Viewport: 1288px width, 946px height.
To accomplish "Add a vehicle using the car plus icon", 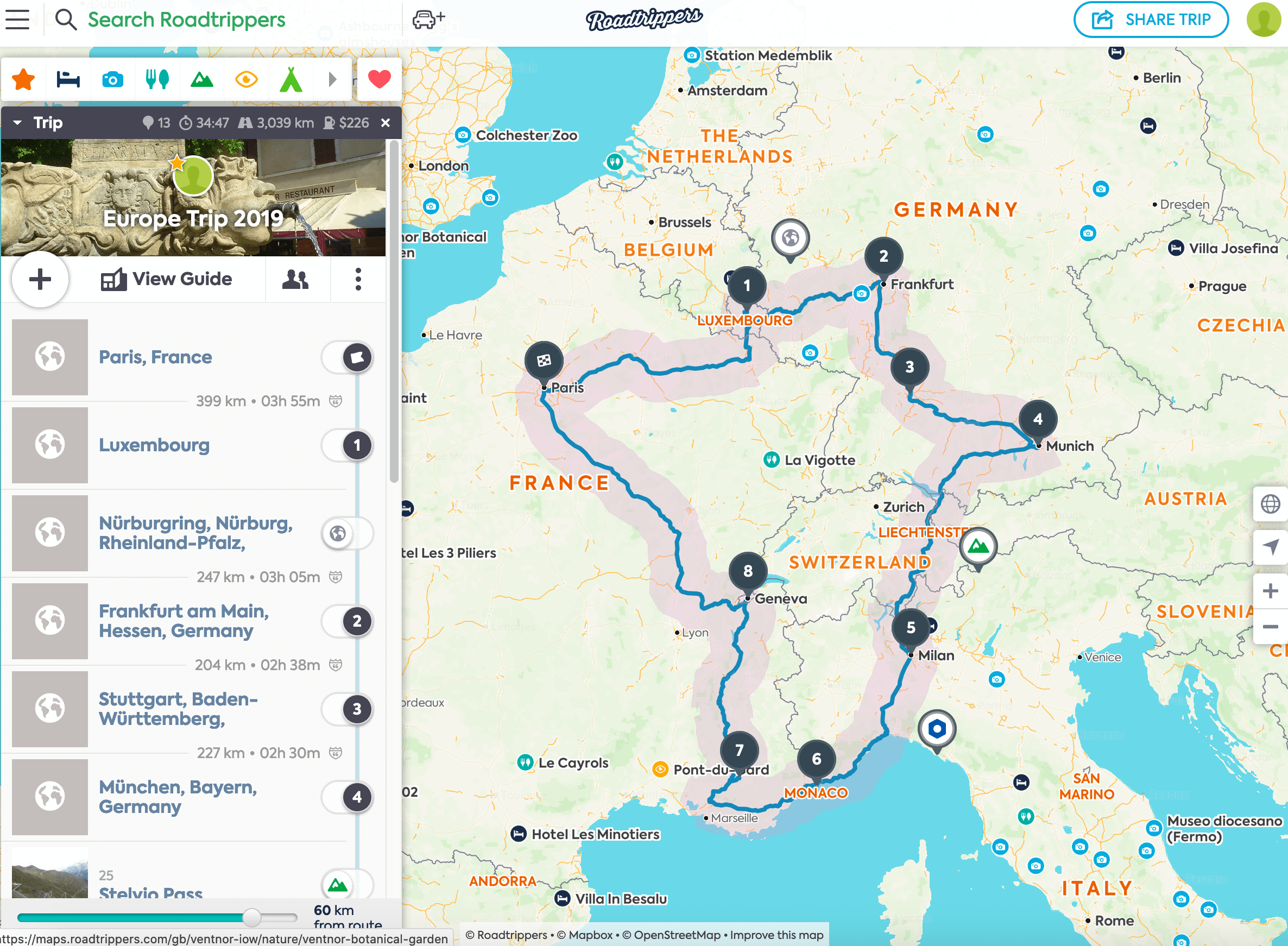I will [x=428, y=20].
